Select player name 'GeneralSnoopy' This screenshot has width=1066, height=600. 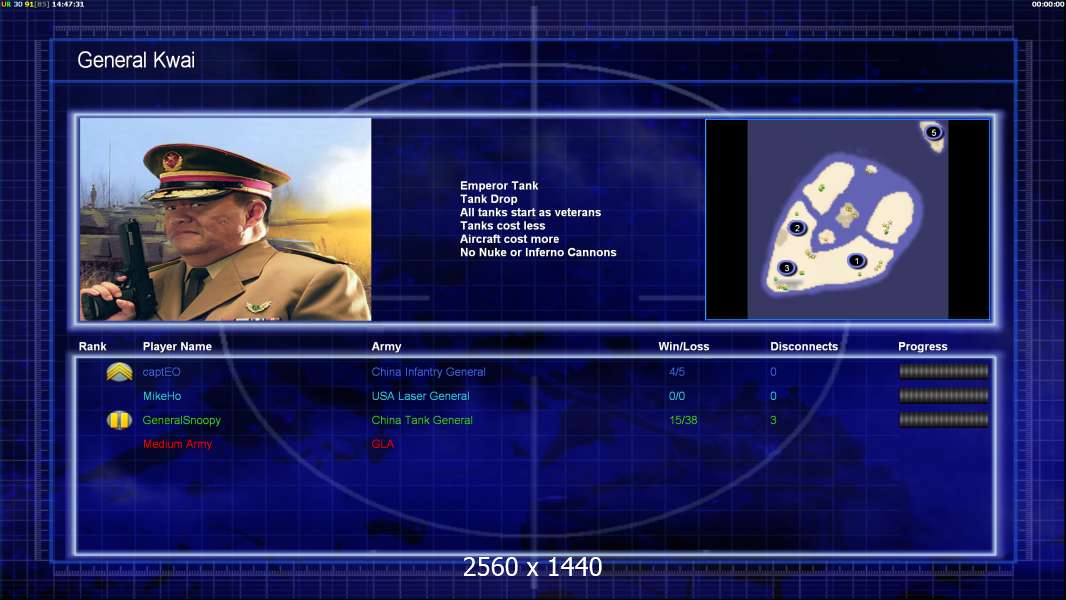click(182, 421)
